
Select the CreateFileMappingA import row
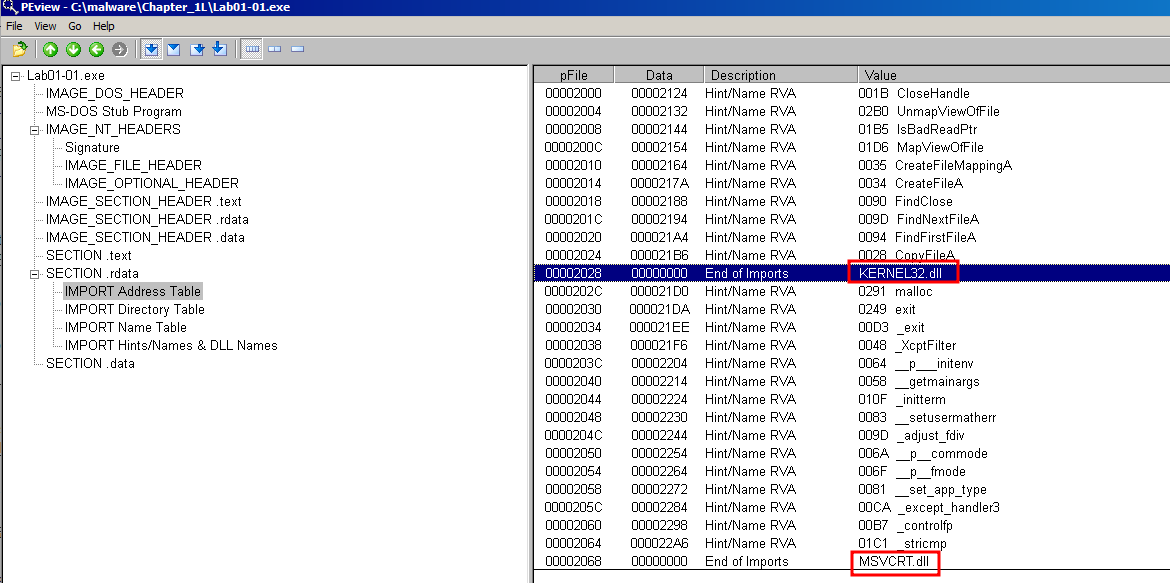coord(852,165)
